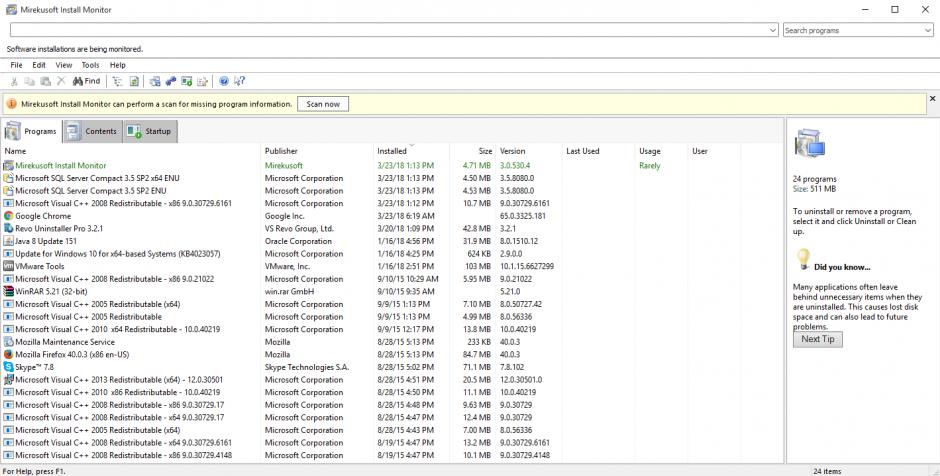Click the startup window toolbar icon
The width and height of the screenshot is (940, 476).
click(186, 81)
